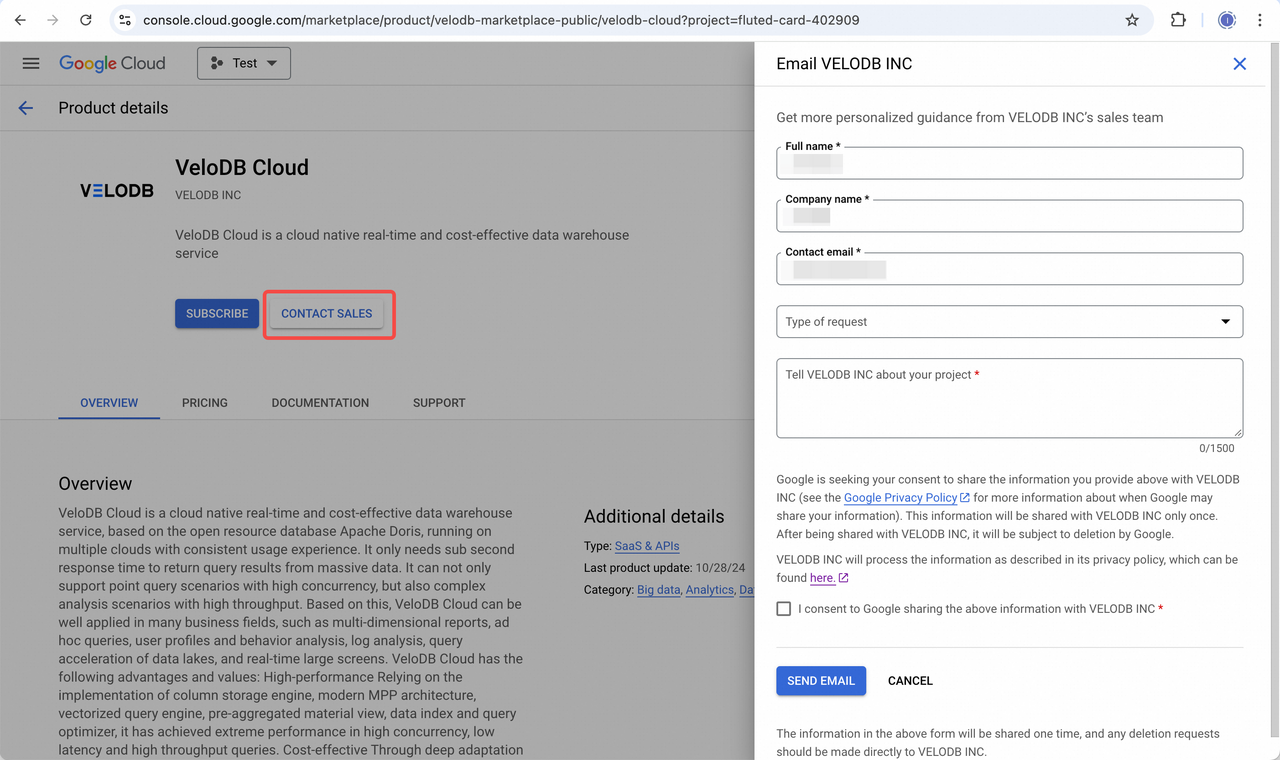Click the Cancel button

coord(910,681)
